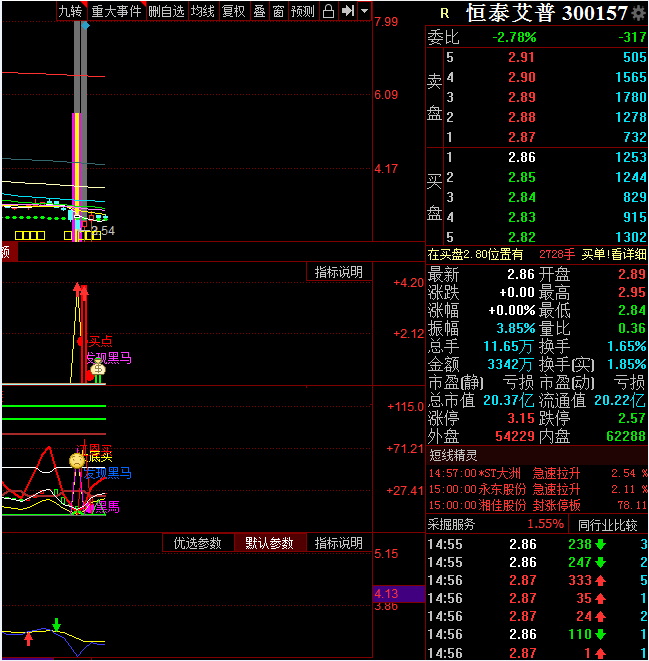Switch to the 优选参数 tab

click(x=198, y=543)
